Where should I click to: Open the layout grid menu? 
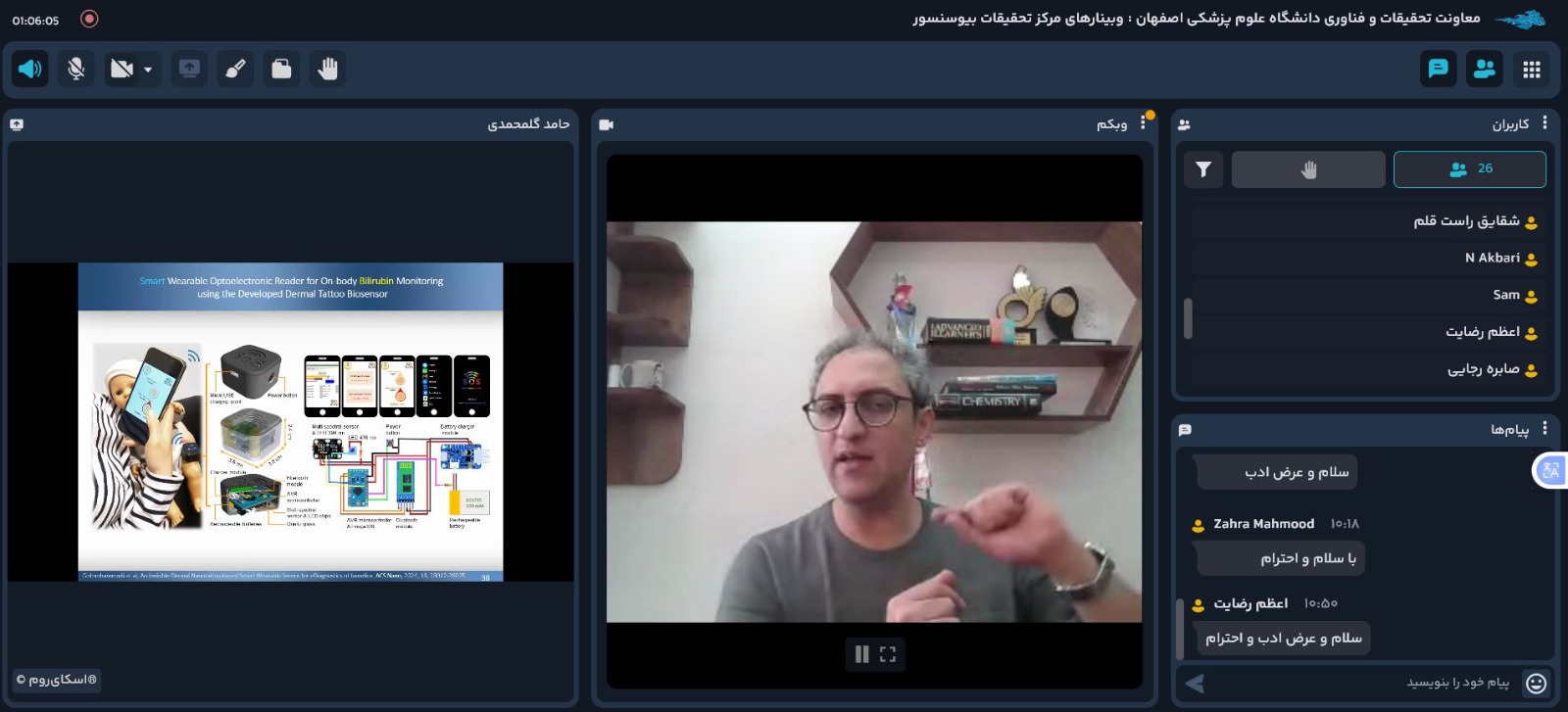point(1532,69)
